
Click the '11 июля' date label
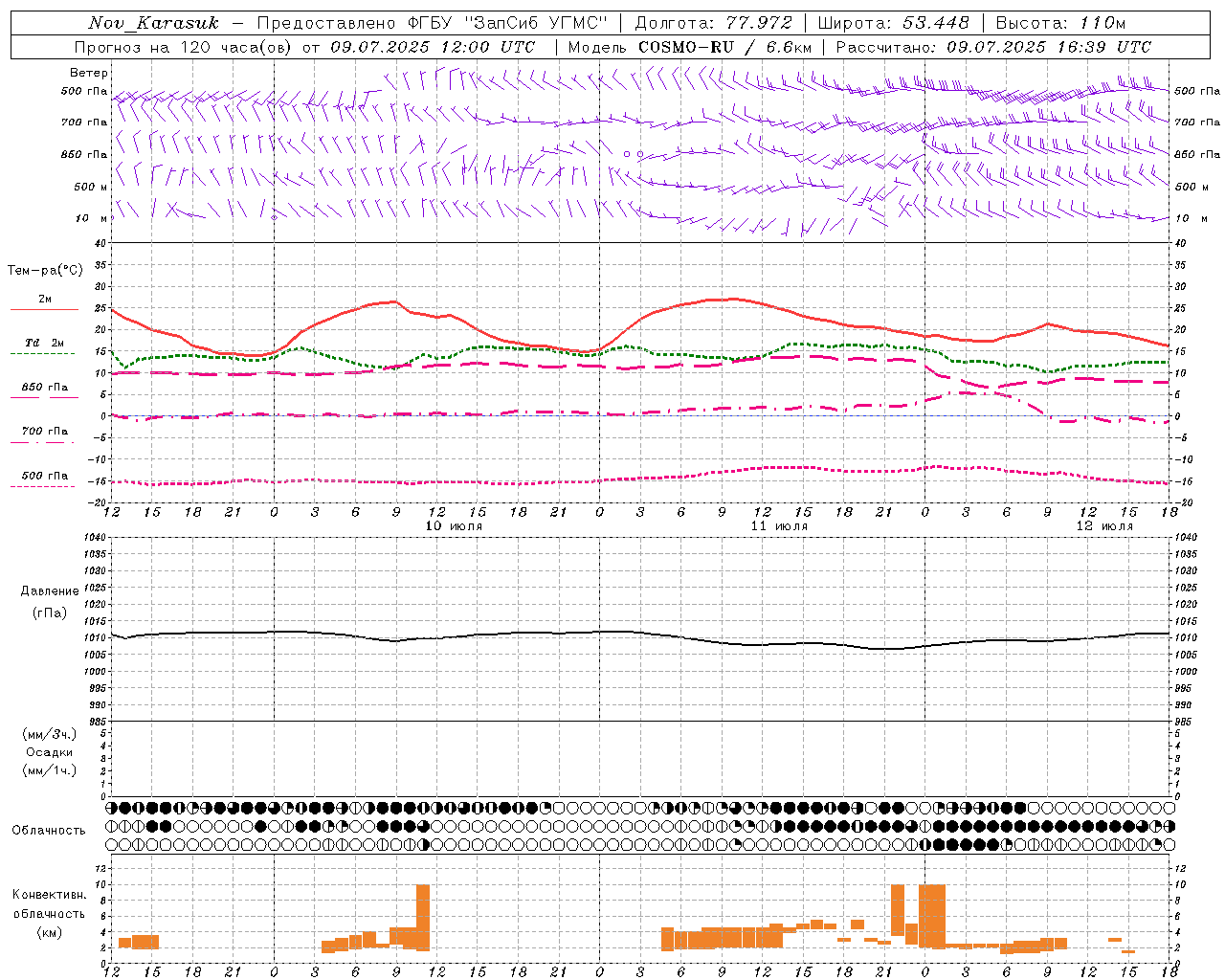779,526
